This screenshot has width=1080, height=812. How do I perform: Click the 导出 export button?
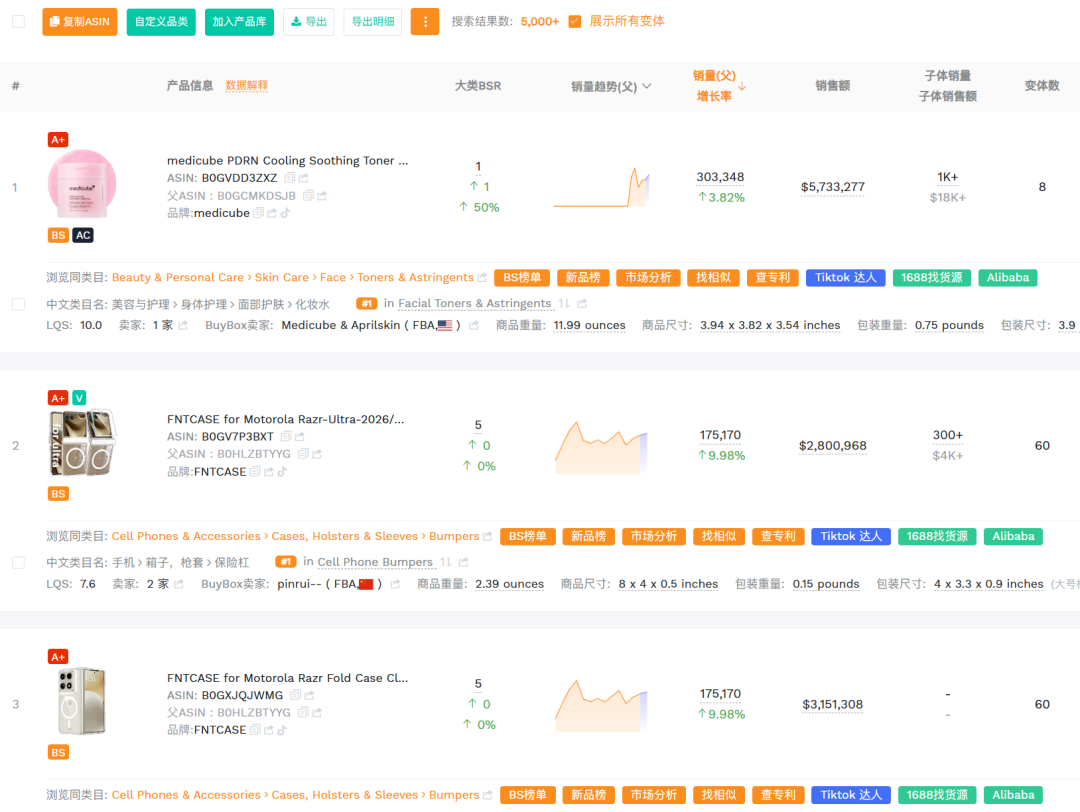click(309, 21)
